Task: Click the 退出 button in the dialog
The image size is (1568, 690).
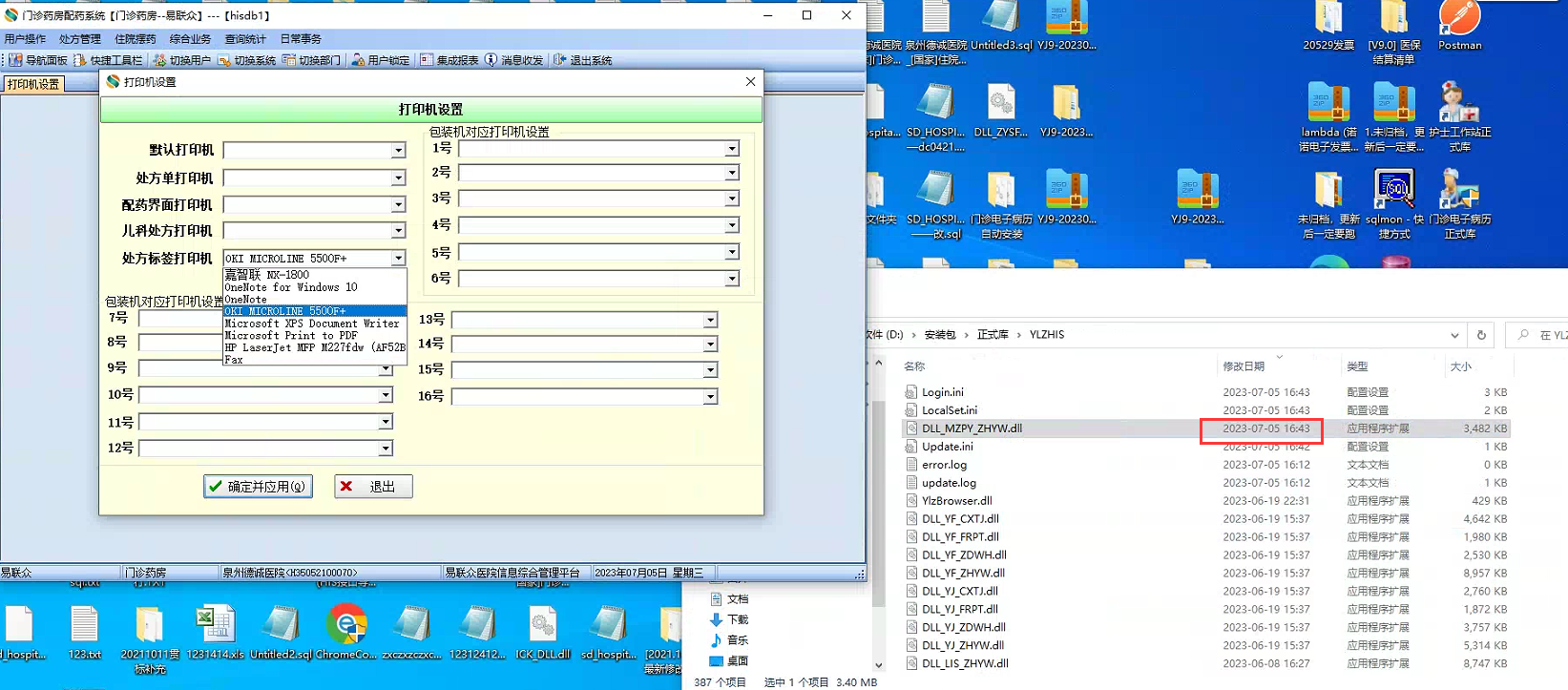Action: 373,487
